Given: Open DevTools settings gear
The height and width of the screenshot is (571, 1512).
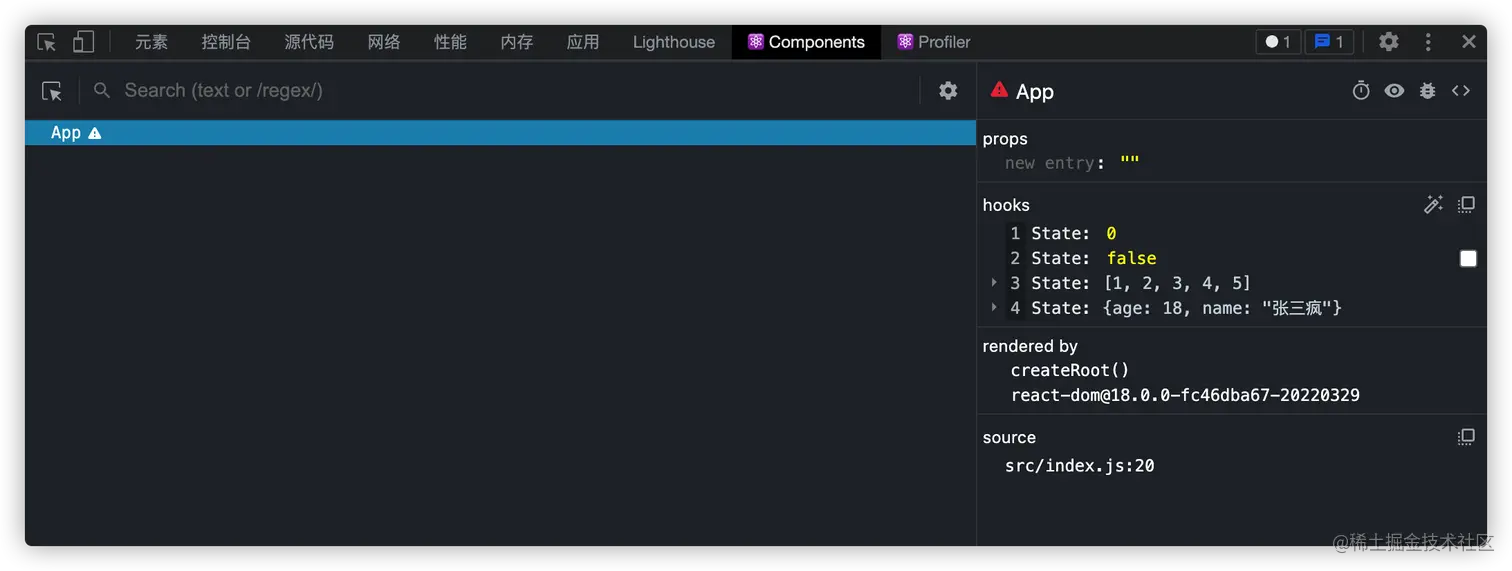Looking at the screenshot, I should 1389,42.
